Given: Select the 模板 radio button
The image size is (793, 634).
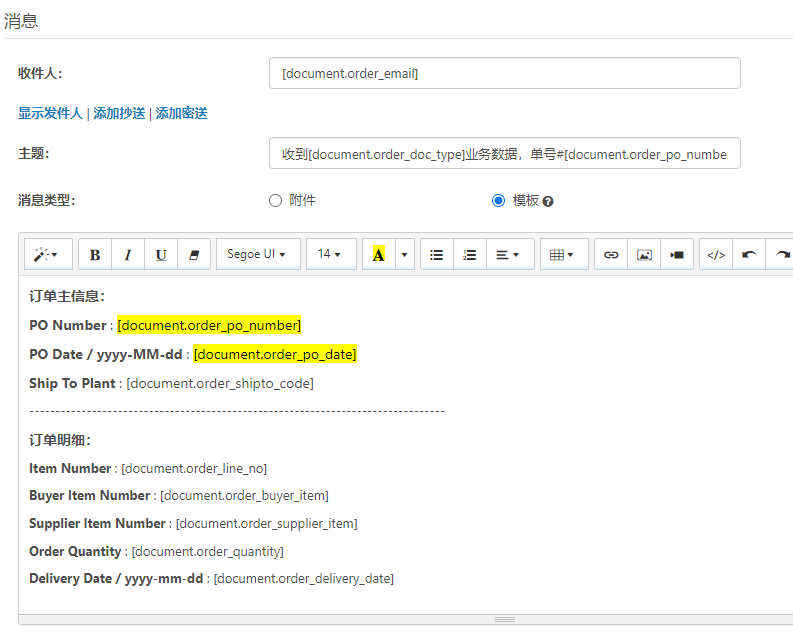Looking at the screenshot, I should [498, 201].
